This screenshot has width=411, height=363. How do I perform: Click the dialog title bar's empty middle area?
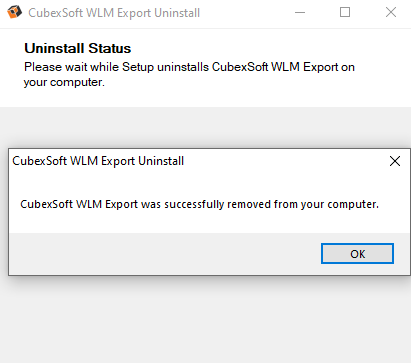[x=285, y=161]
